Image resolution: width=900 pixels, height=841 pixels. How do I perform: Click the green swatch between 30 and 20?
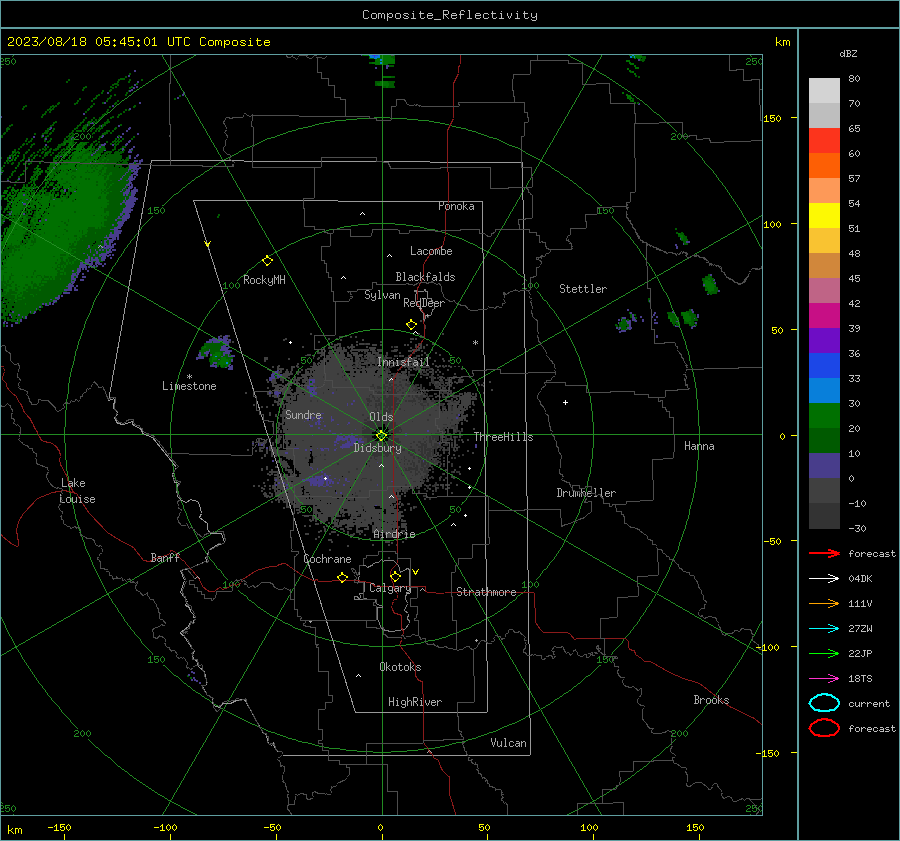coord(824,416)
